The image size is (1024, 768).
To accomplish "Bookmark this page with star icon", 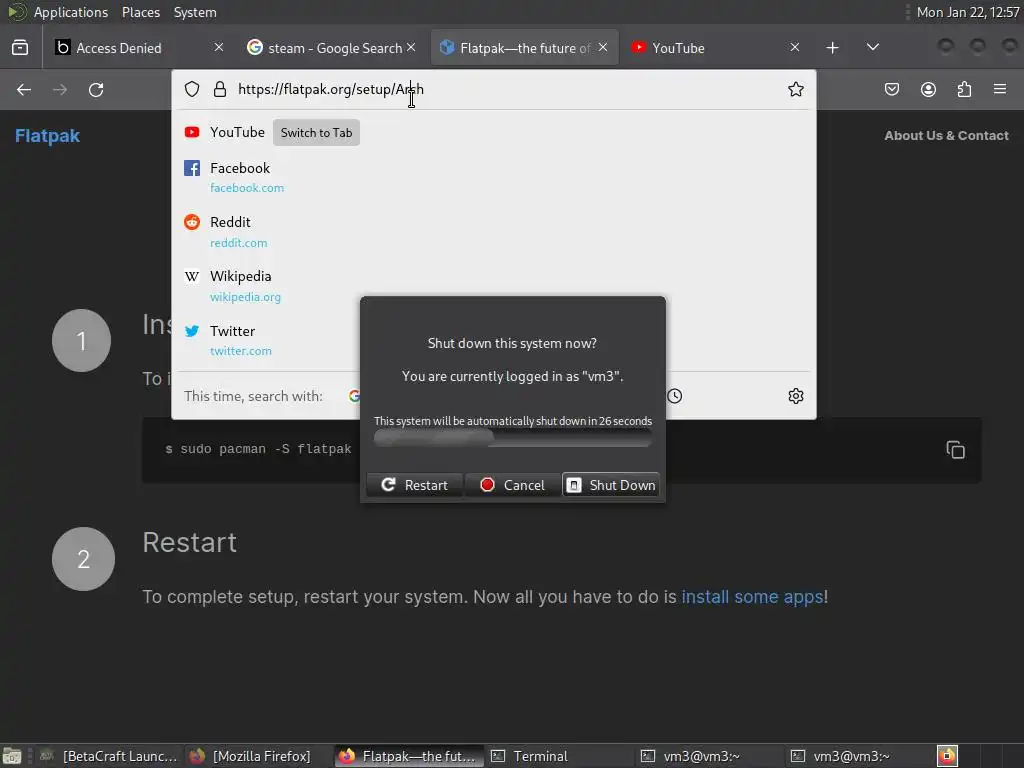I will [x=795, y=89].
